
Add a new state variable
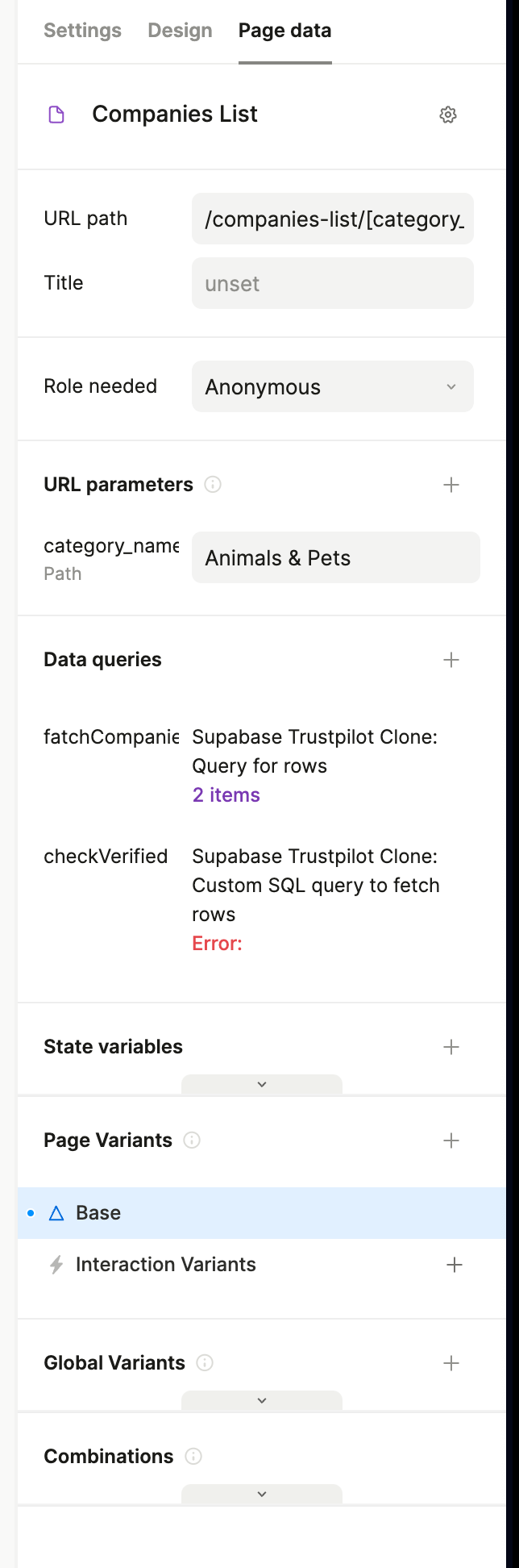coord(451,1047)
